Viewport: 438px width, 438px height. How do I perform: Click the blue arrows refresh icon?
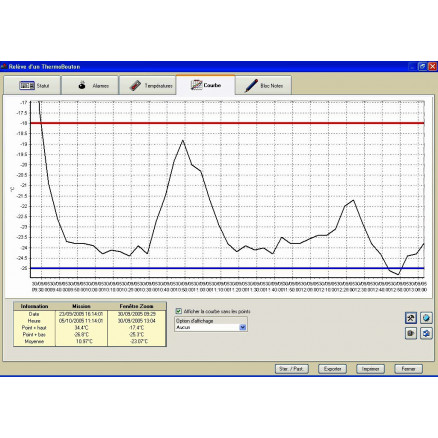pyautogui.click(x=426, y=333)
